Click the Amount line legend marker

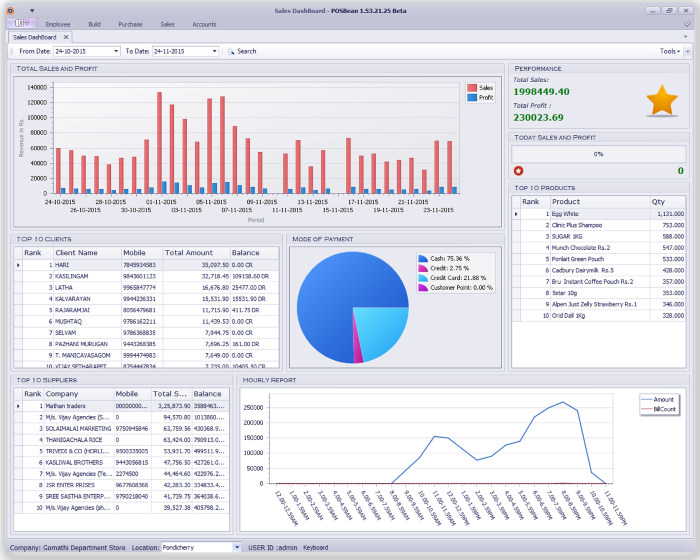646,400
